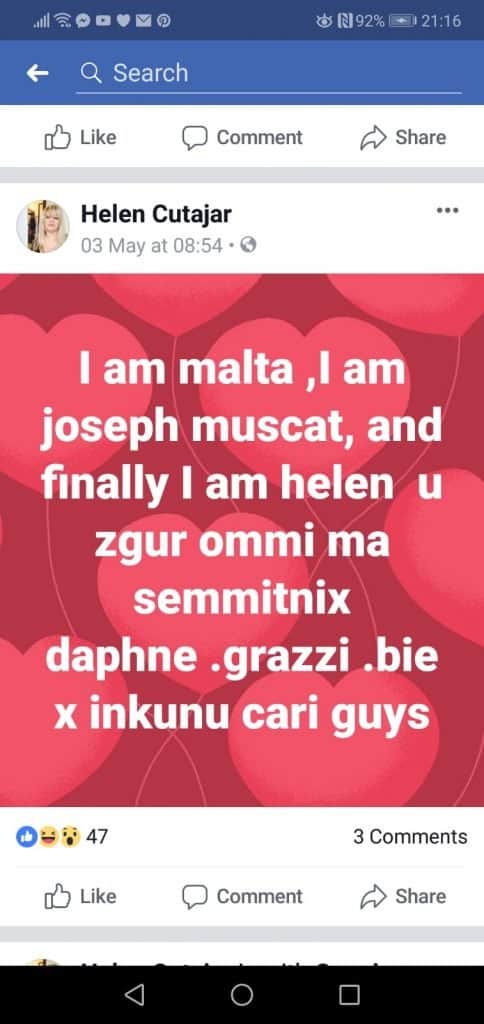Tap the back arrow icon
This screenshot has width=484, height=1024.
pyautogui.click(x=37, y=73)
